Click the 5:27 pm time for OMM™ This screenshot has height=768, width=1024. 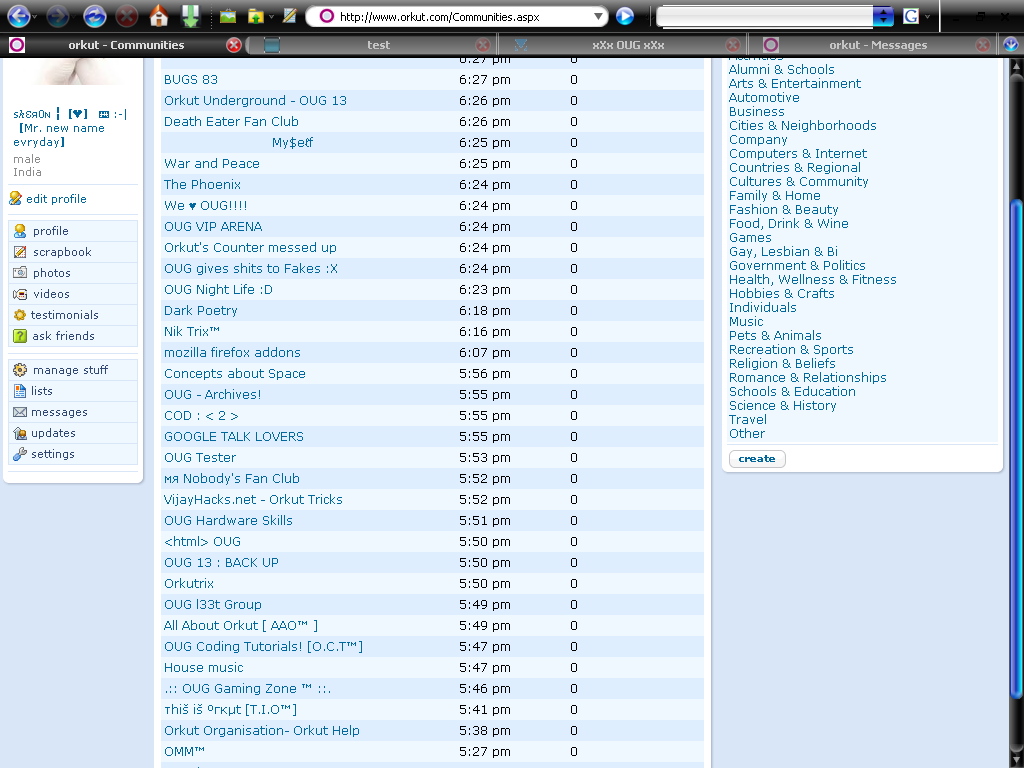[x=485, y=752]
